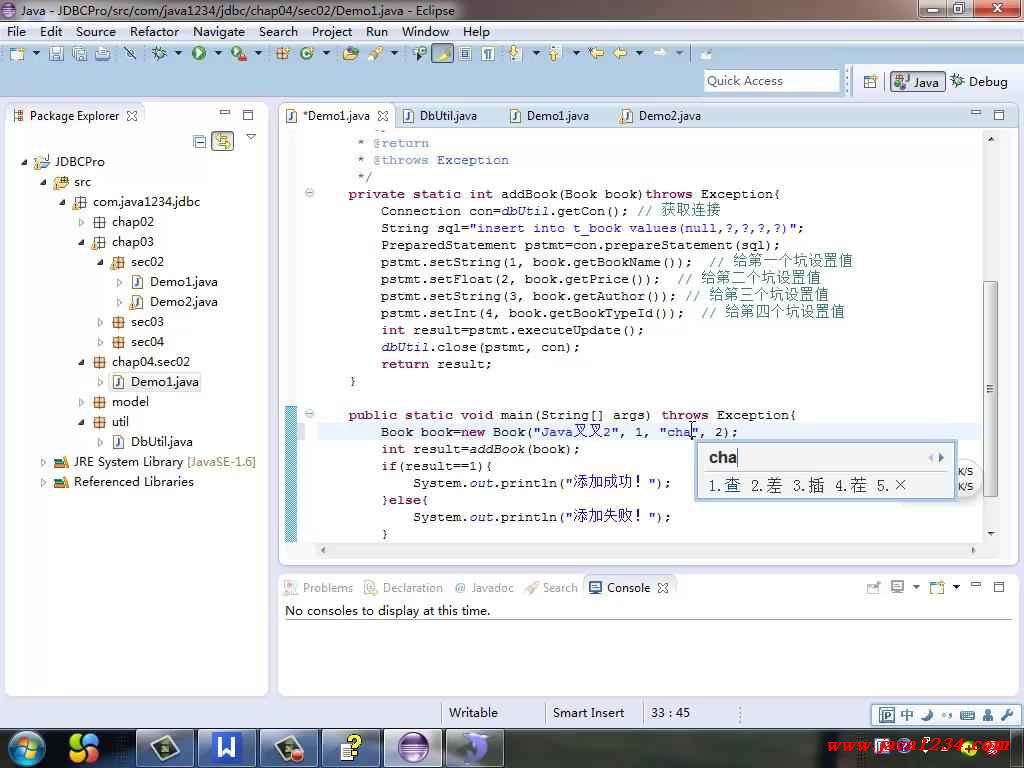The image size is (1024, 768).
Task: Click the editor vertical scrollbar thumb
Action: click(991, 389)
